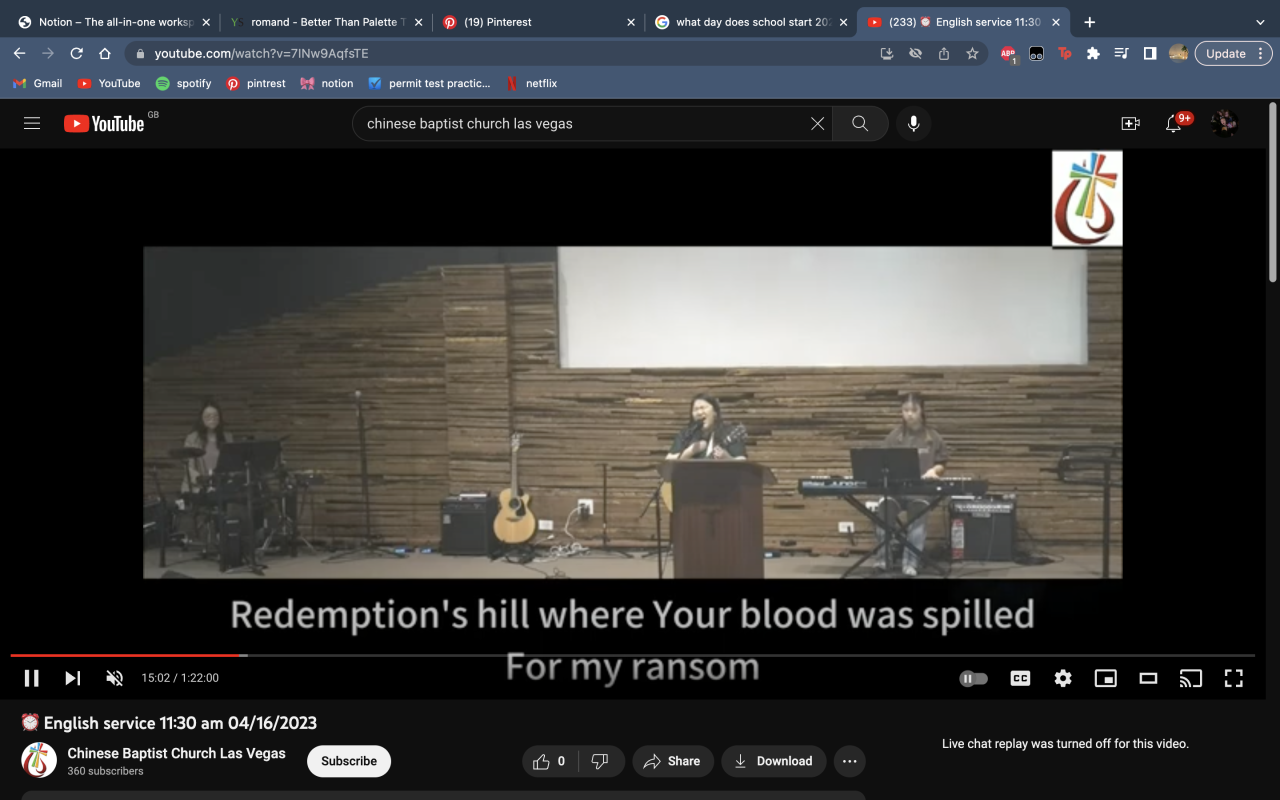Turn on closed captions

click(1020, 678)
